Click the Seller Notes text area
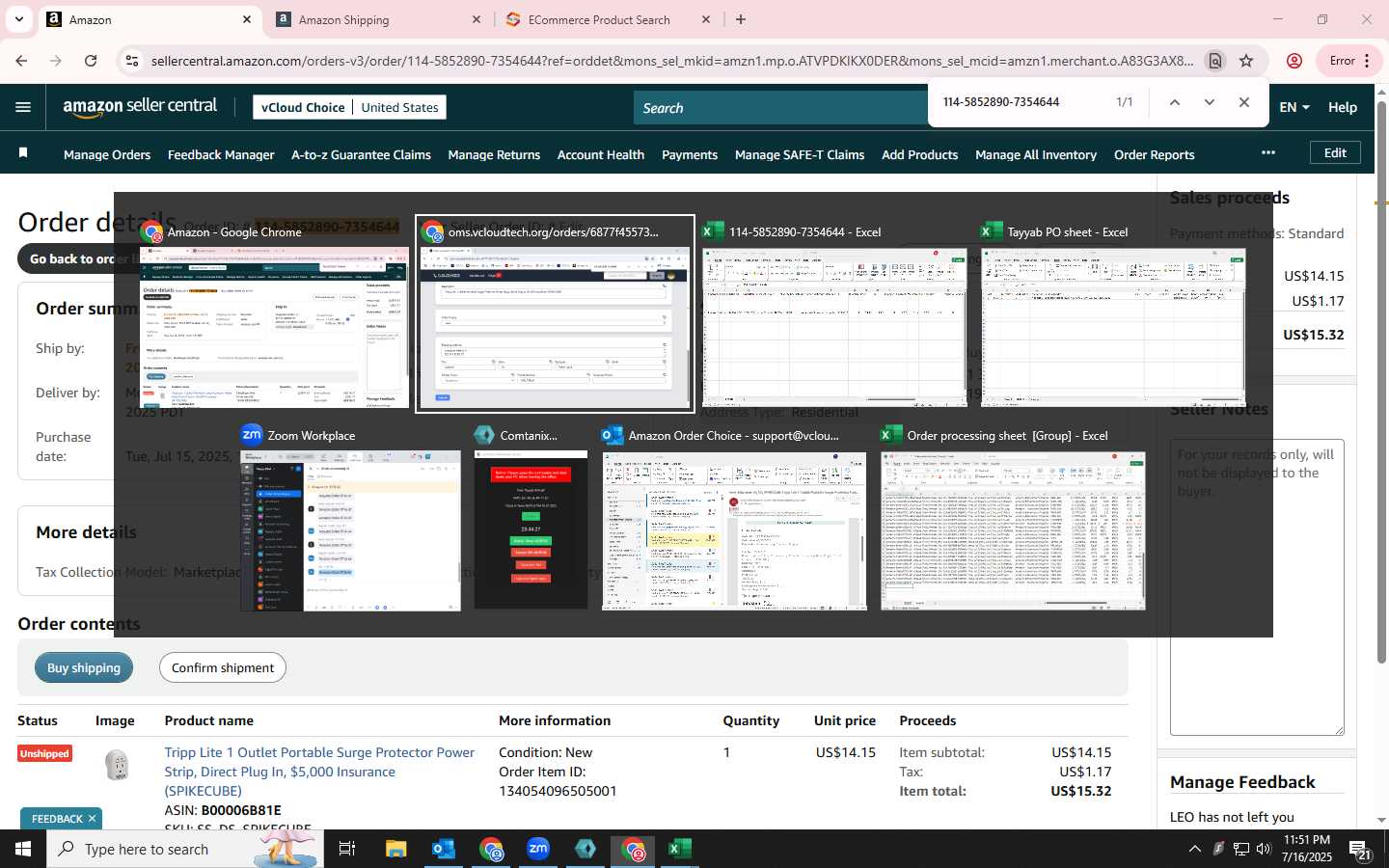The image size is (1389, 868). (x=1257, y=587)
